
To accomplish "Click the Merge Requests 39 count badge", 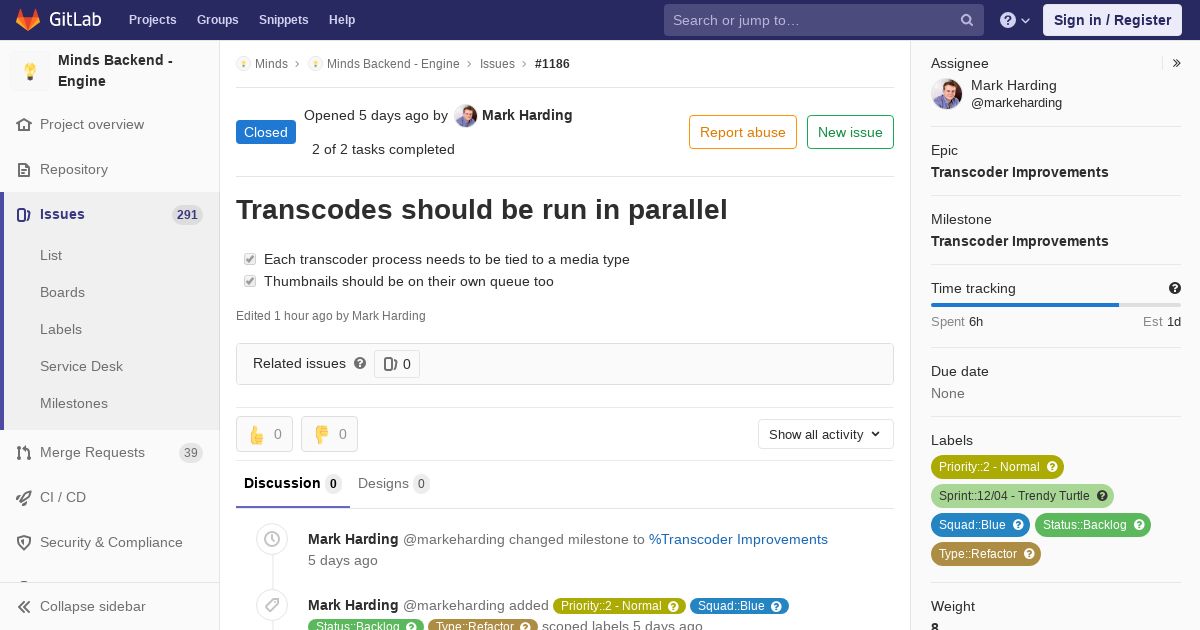I will (191, 453).
